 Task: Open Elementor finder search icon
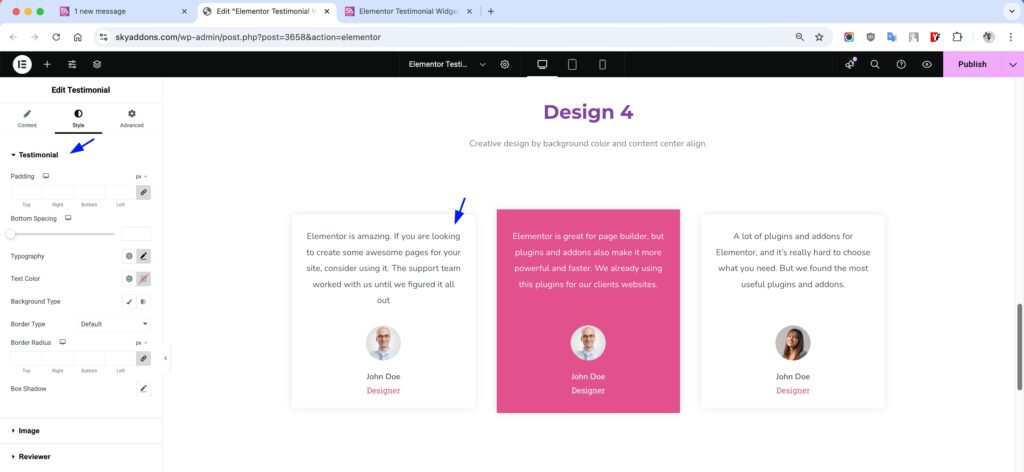coord(875,64)
